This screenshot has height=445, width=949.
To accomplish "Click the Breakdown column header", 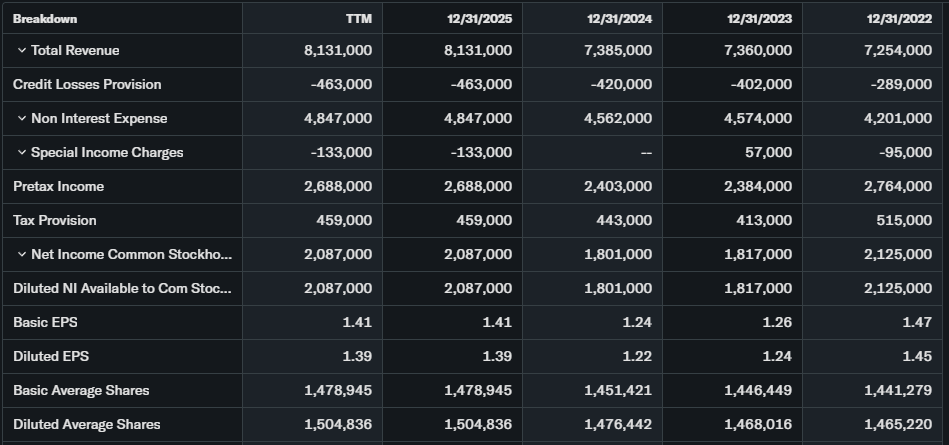I will click(45, 19).
